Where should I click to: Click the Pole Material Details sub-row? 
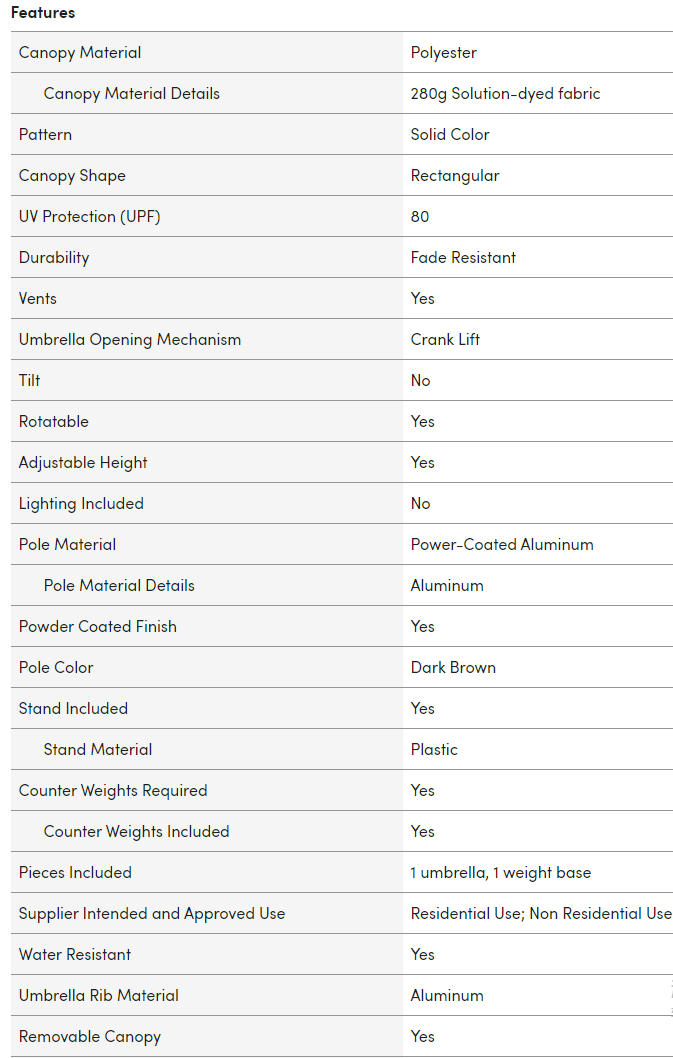coord(119,585)
